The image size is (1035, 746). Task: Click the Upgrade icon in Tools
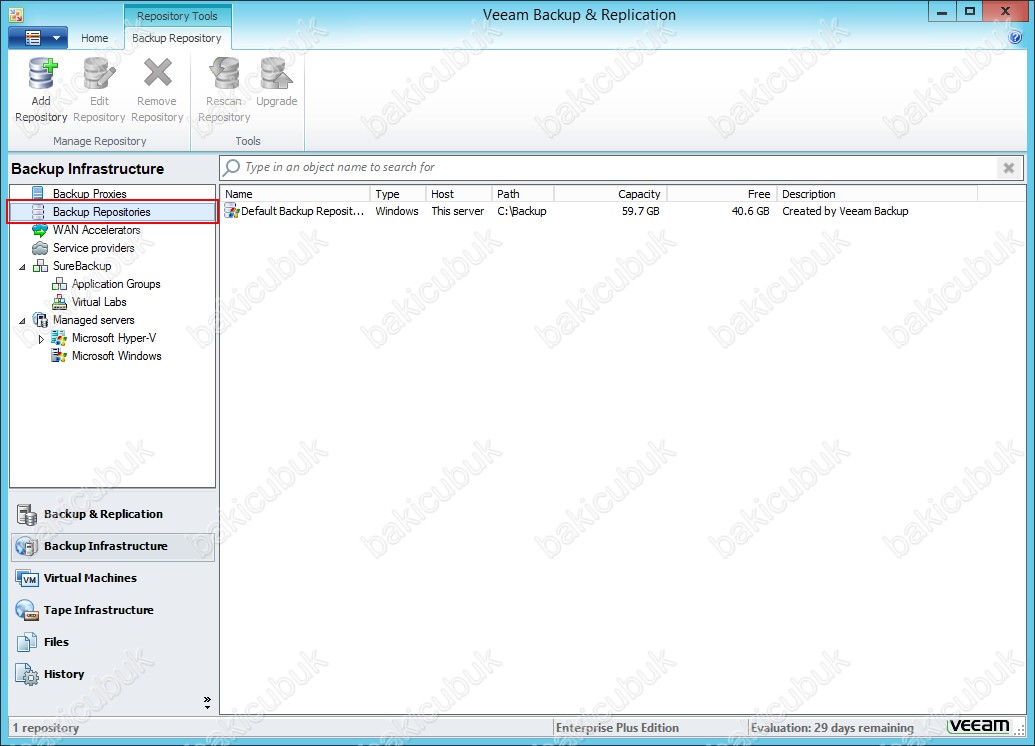(x=277, y=73)
